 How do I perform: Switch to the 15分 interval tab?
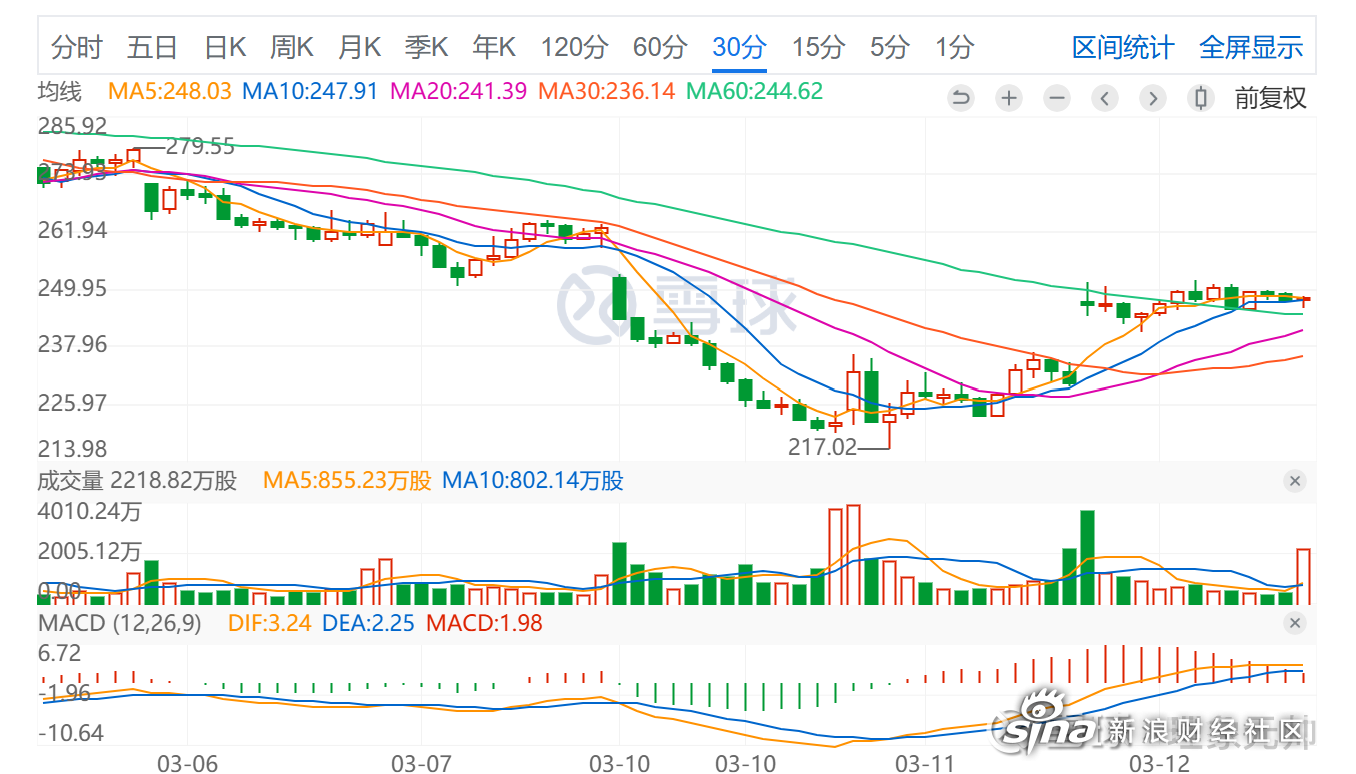click(x=818, y=47)
